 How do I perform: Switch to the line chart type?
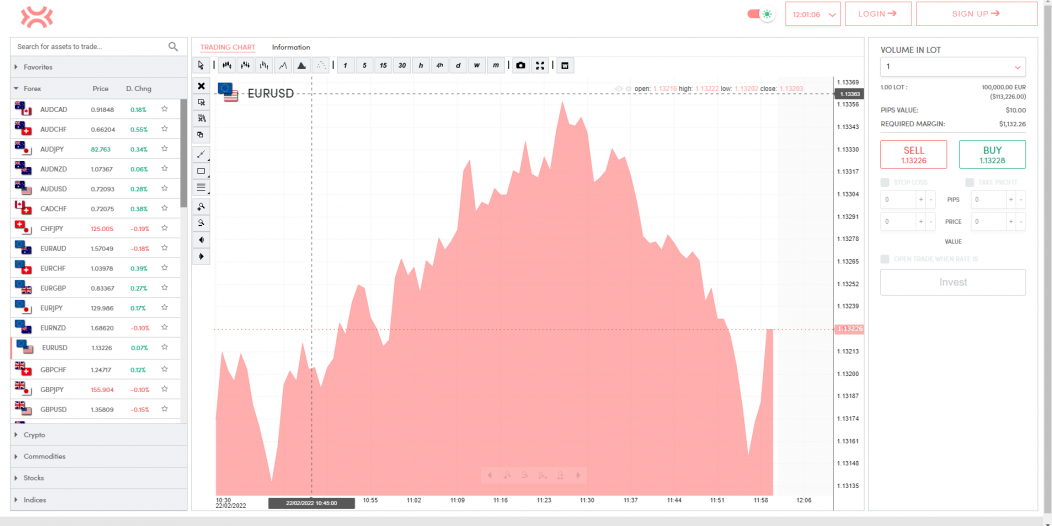(x=283, y=66)
